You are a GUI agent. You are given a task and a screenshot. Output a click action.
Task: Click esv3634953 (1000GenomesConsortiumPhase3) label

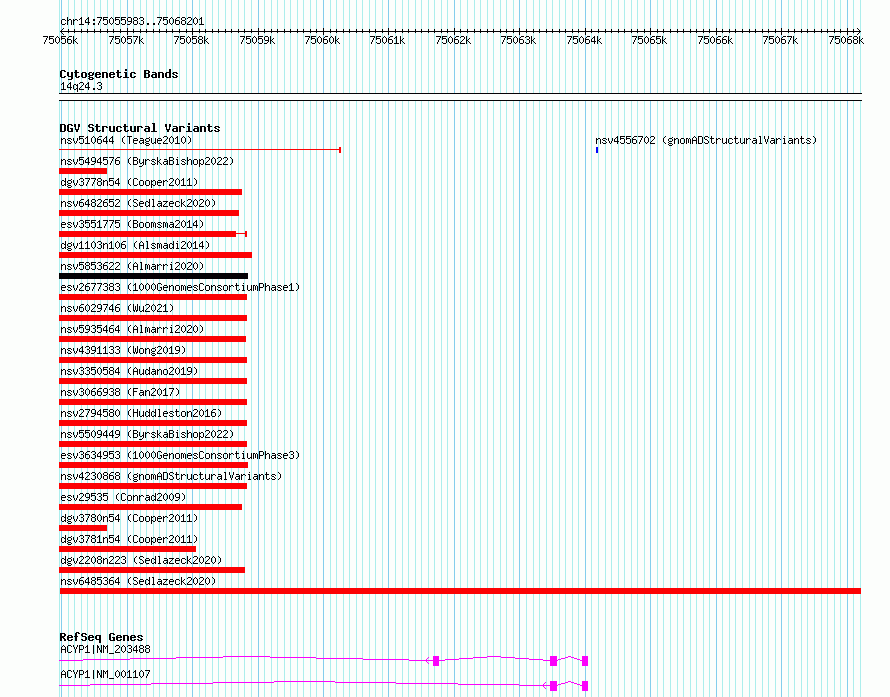point(180,455)
